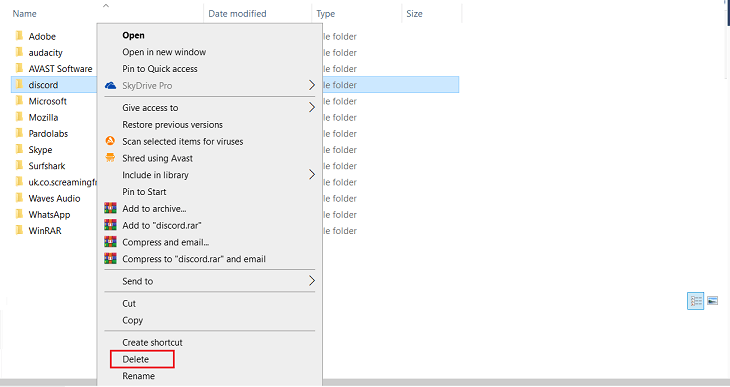
Task: Select the WinRAR folder name
Action: click(x=45, y=231)
